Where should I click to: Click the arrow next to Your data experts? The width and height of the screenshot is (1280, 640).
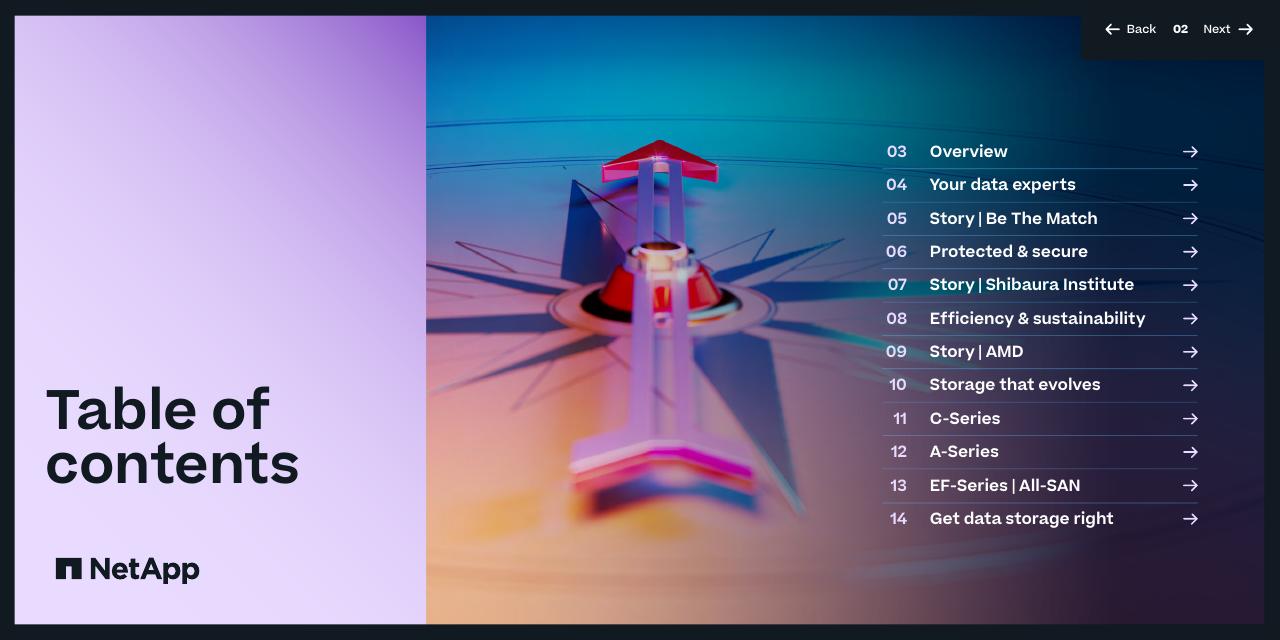click(1190, 185)
